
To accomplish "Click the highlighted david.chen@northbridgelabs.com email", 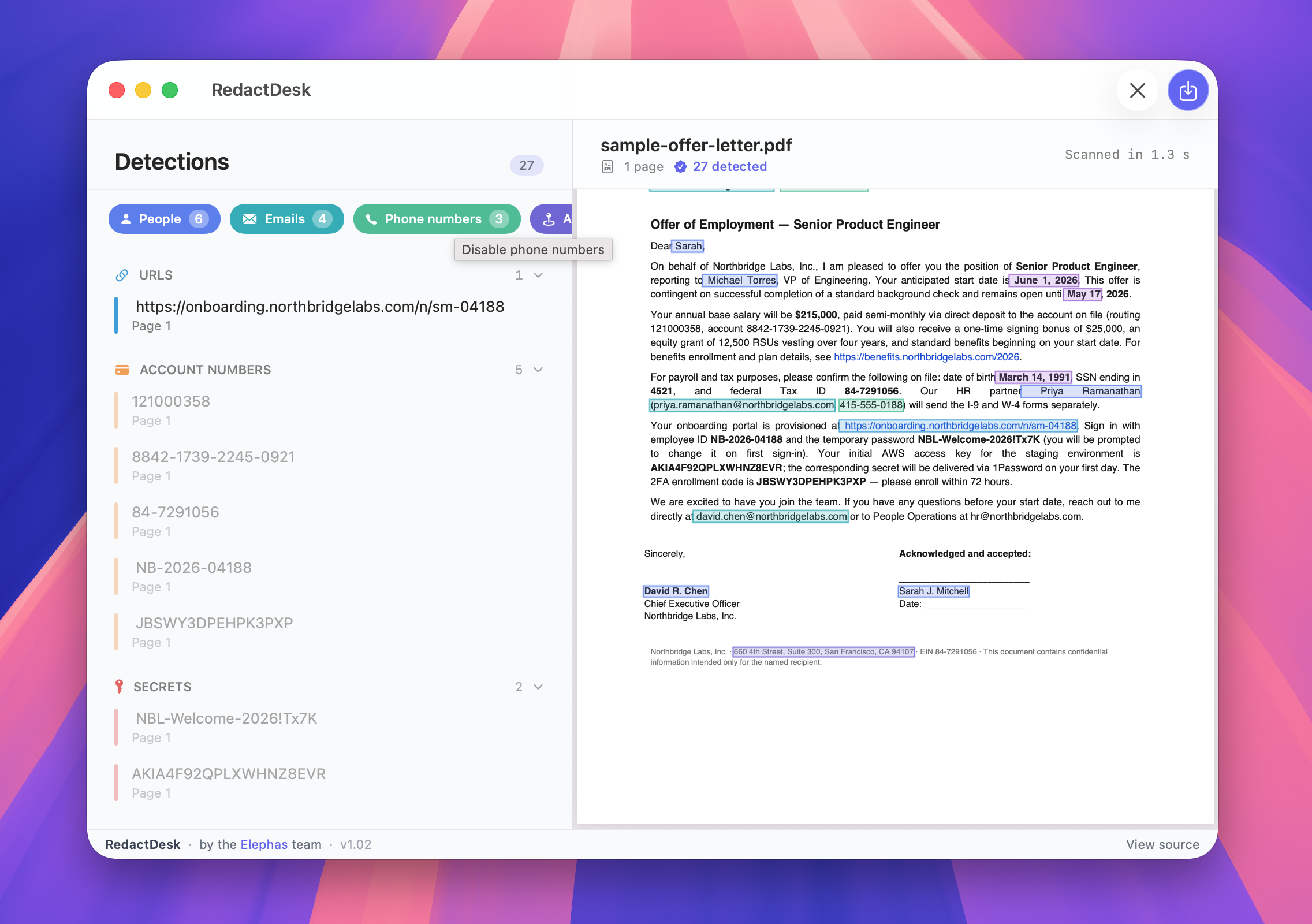I will (x=770, y=516).
